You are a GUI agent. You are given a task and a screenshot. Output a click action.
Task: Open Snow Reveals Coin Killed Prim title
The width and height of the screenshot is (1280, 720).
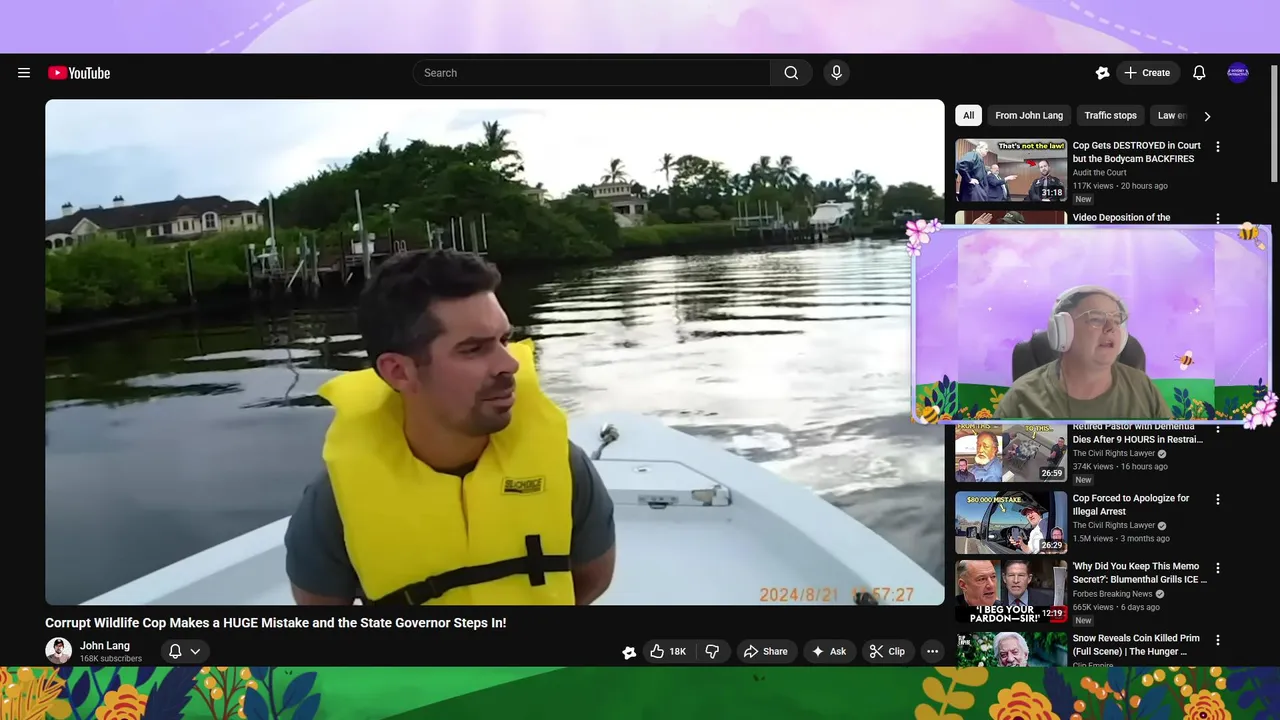pyautogui.click(x=1136, y=645)
